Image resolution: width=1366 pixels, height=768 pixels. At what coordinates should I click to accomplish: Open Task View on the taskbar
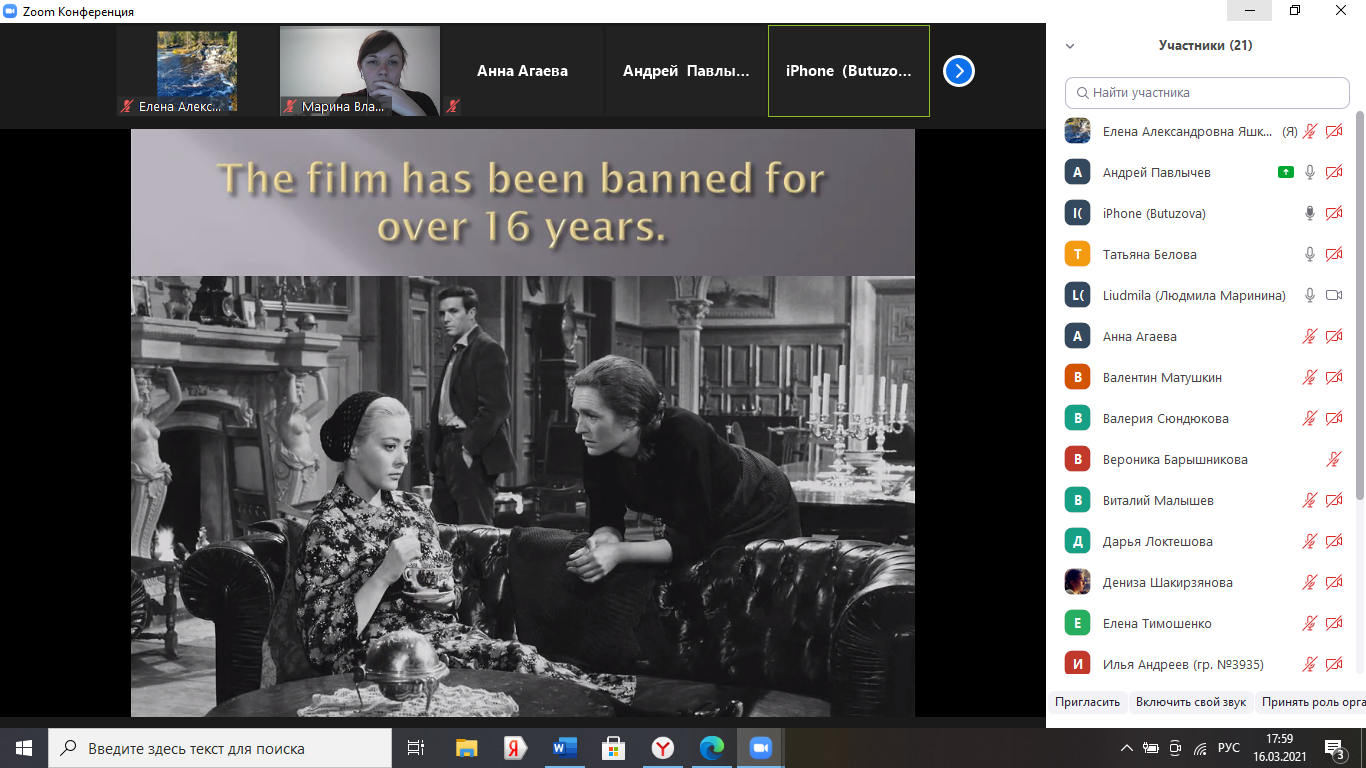[416, 748]
